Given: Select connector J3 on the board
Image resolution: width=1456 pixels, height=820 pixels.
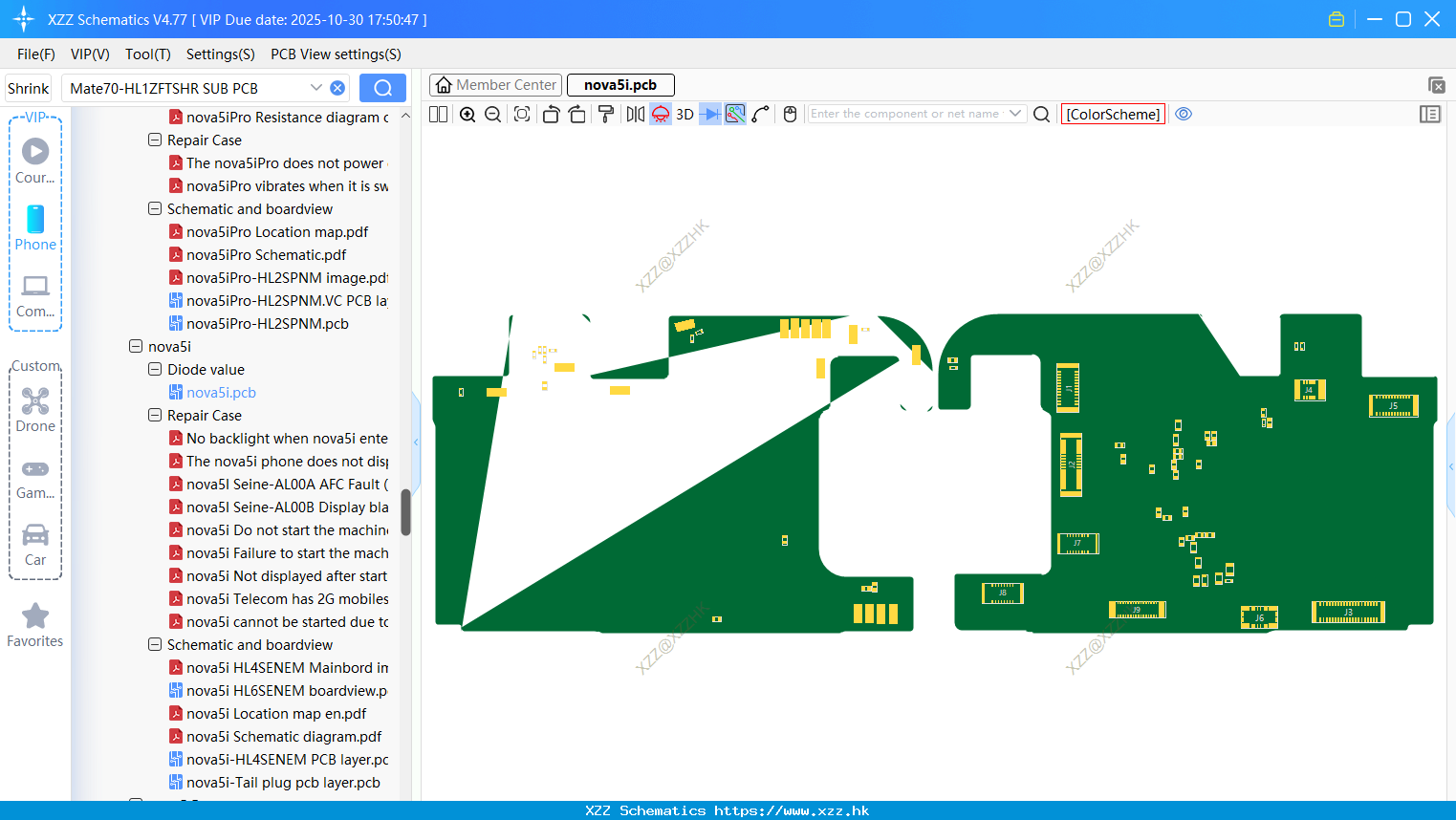Looking at the screenshot, I should [x=1348, y=612].
